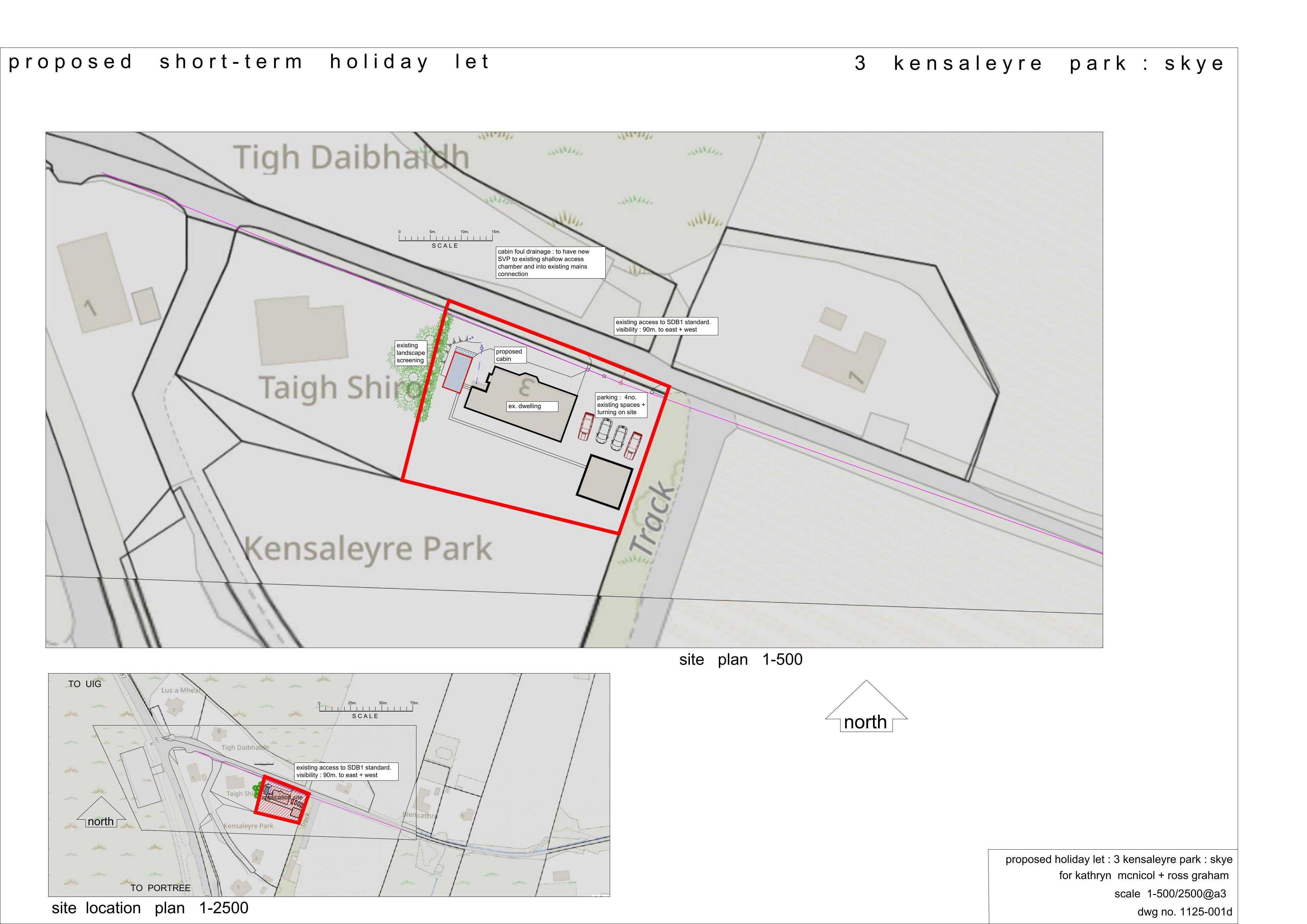Viewport: 1307px width, 924px height.
Task: Click the 'ex. dwelling' label
Action: click(532, 406)
